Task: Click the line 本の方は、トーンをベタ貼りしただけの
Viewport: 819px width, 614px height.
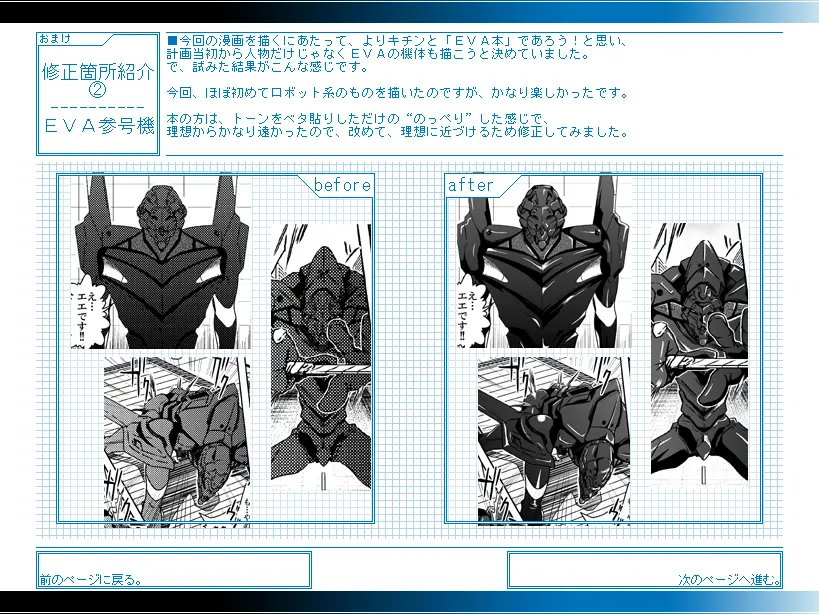Action: coord(358,119)
